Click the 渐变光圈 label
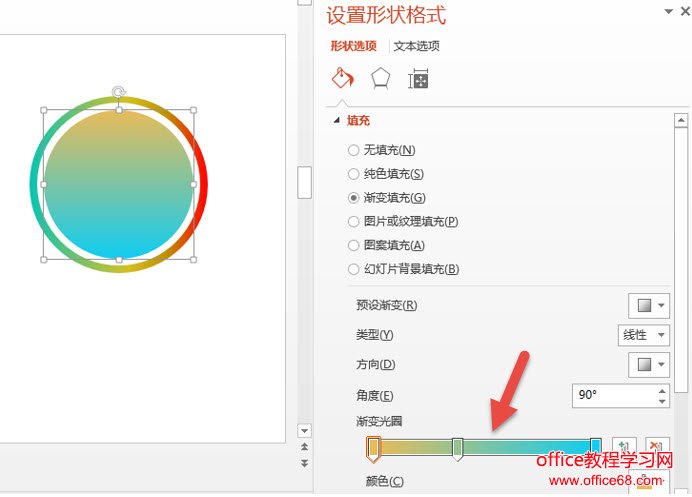Screen dimensions: 692x497 pos(379,421)
